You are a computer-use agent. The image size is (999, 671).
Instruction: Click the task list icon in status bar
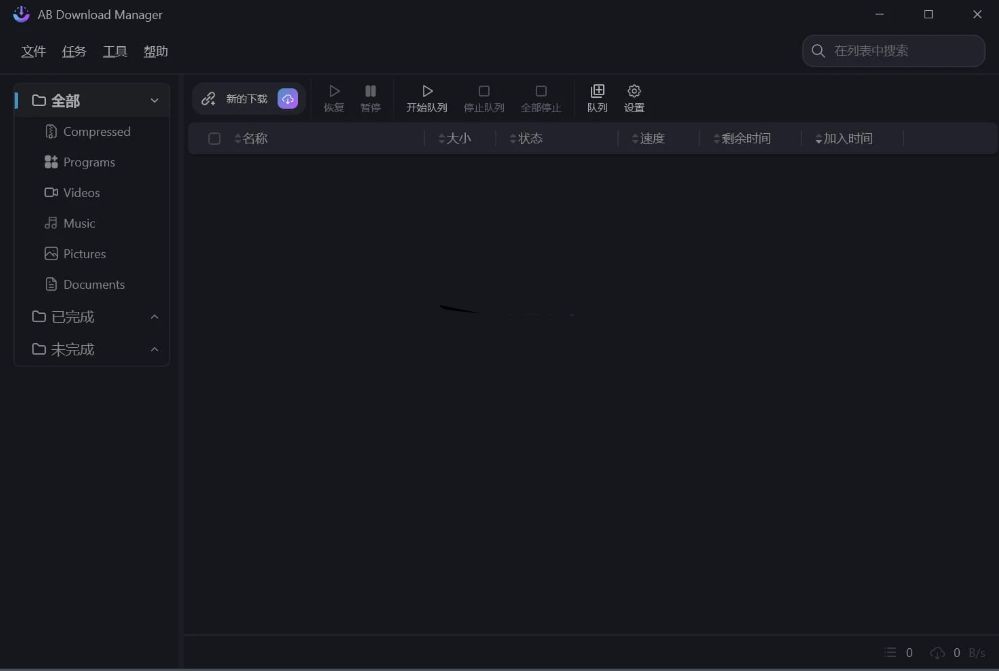888,652
